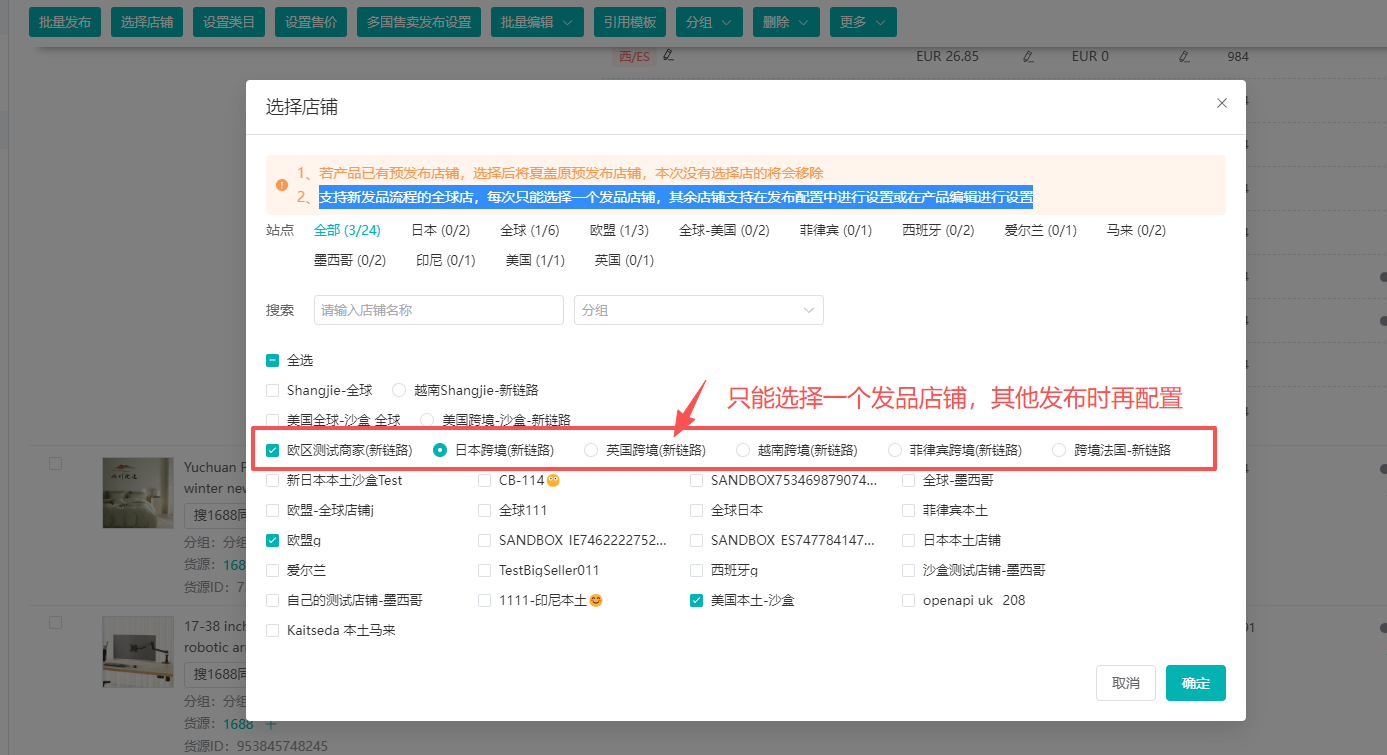Click the orange warning icon in the notice box
The width and height of the screenshot is (1387, 755).
tap(282, 184)
